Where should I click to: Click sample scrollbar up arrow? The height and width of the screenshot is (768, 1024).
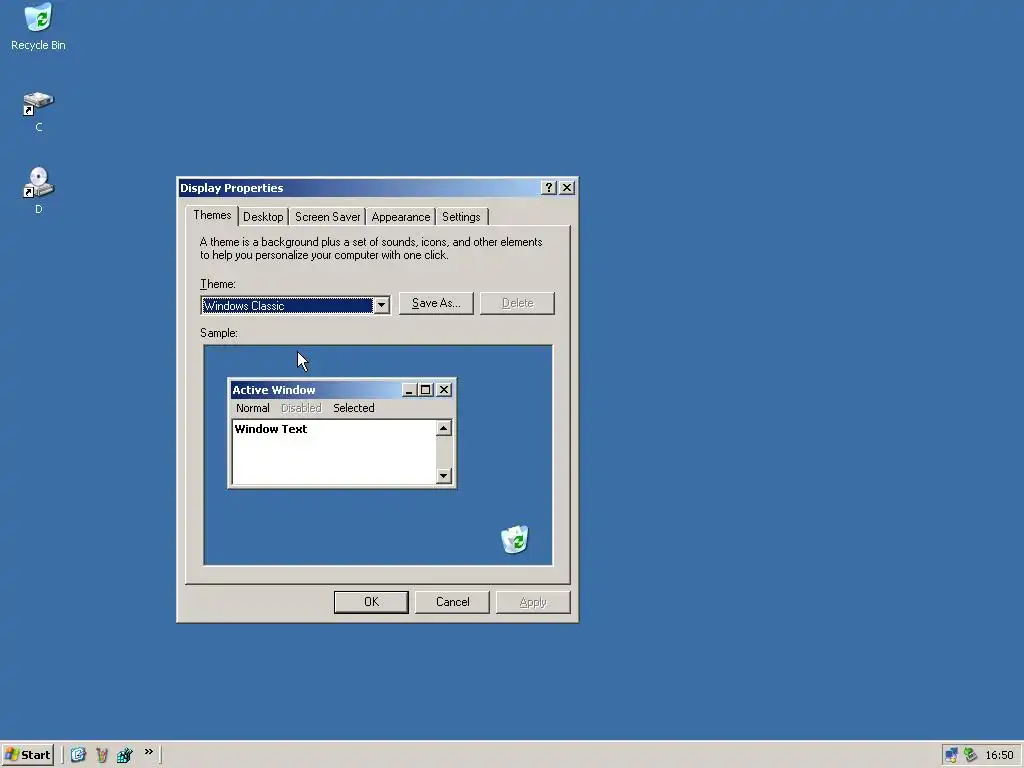click(x=443, y=428)
